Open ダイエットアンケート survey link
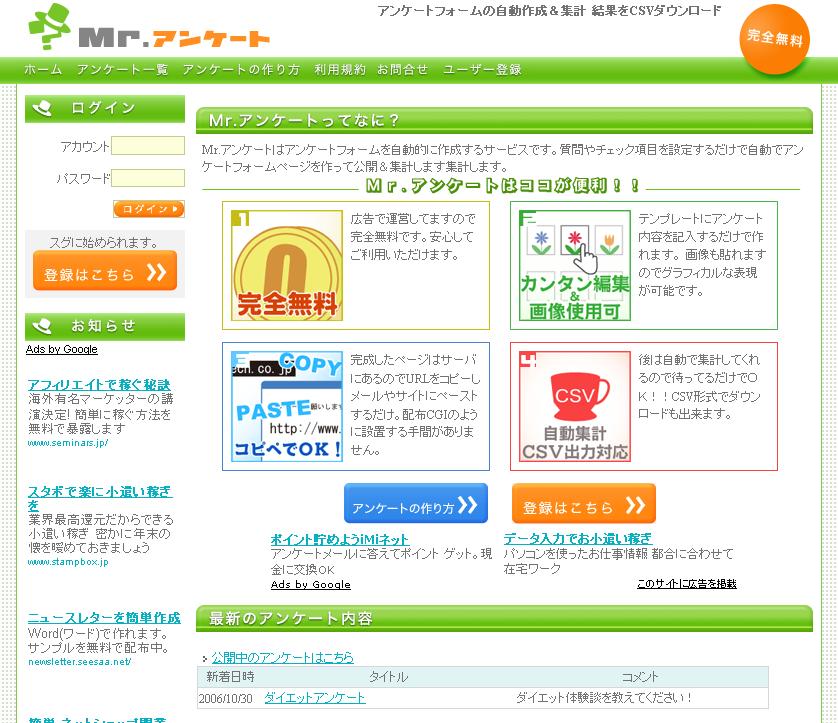 tap(315, 698)
